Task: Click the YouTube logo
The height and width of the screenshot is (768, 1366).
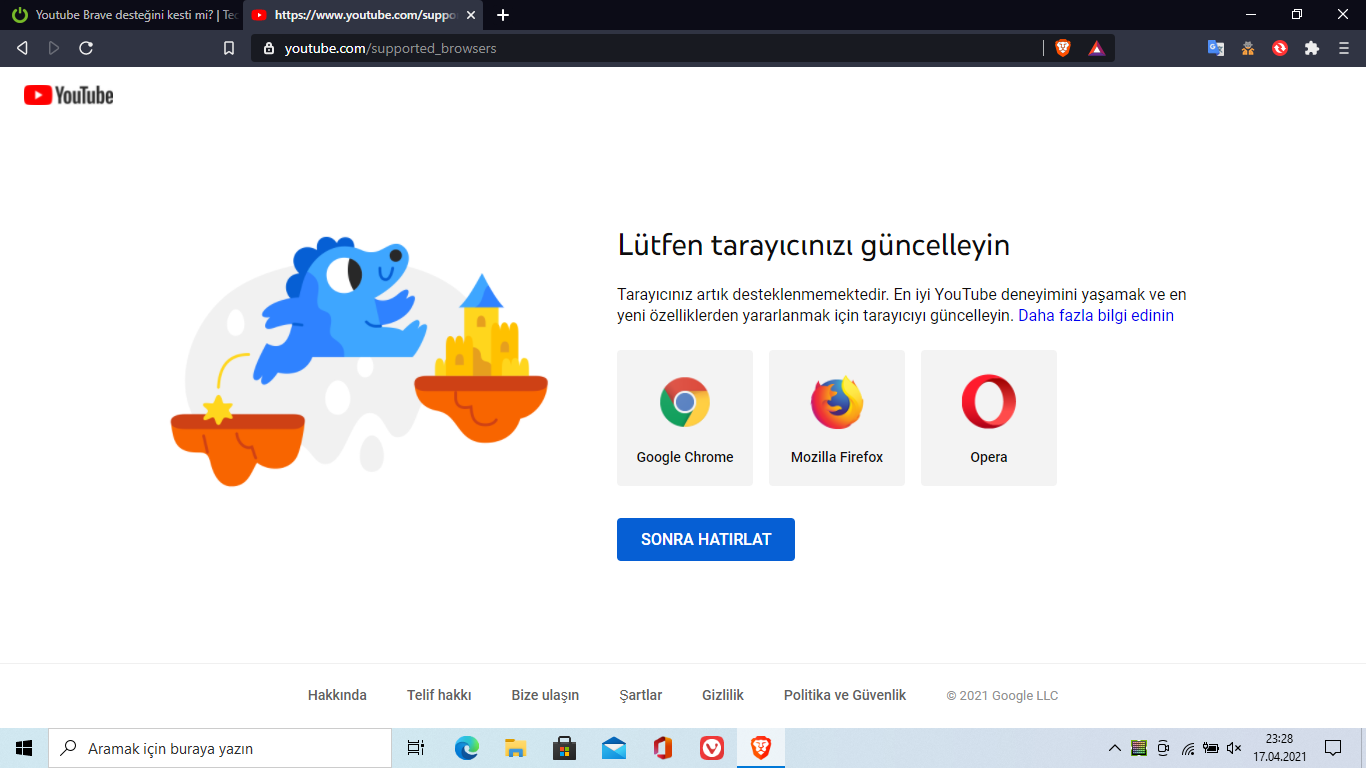Action: click(69, 95)
